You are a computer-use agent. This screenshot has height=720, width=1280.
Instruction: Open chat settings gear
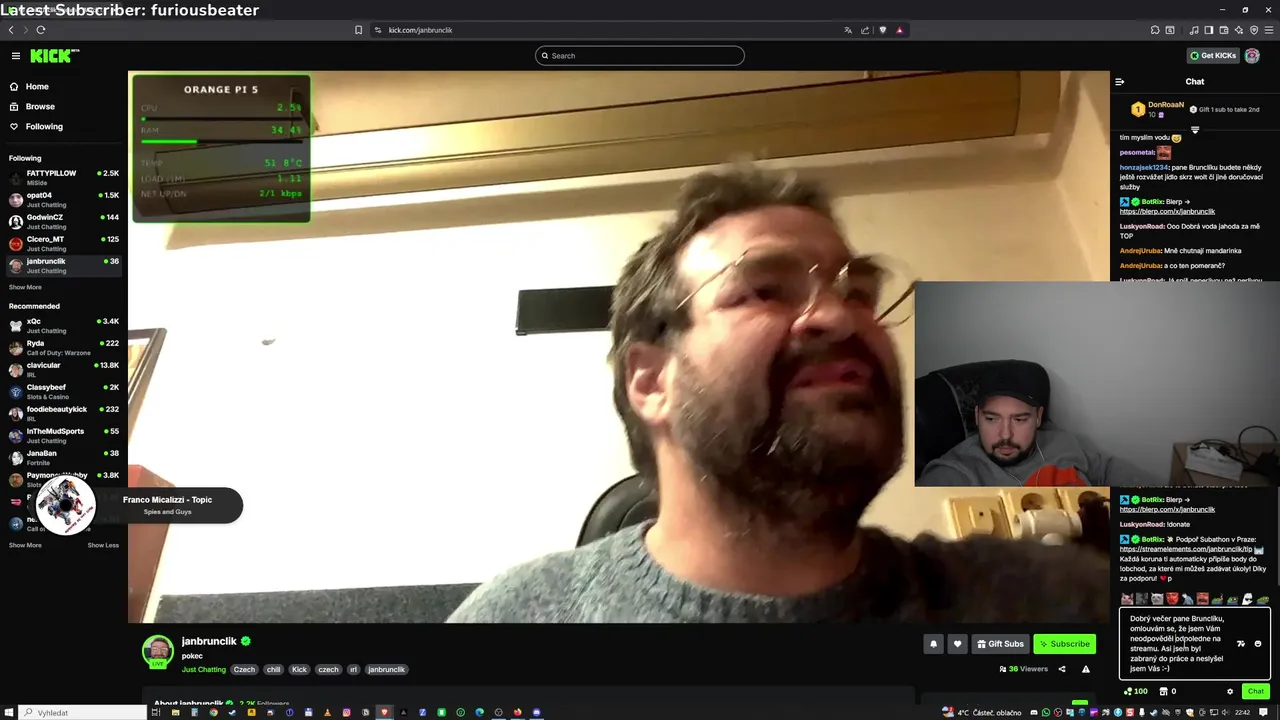(1230, 691)
